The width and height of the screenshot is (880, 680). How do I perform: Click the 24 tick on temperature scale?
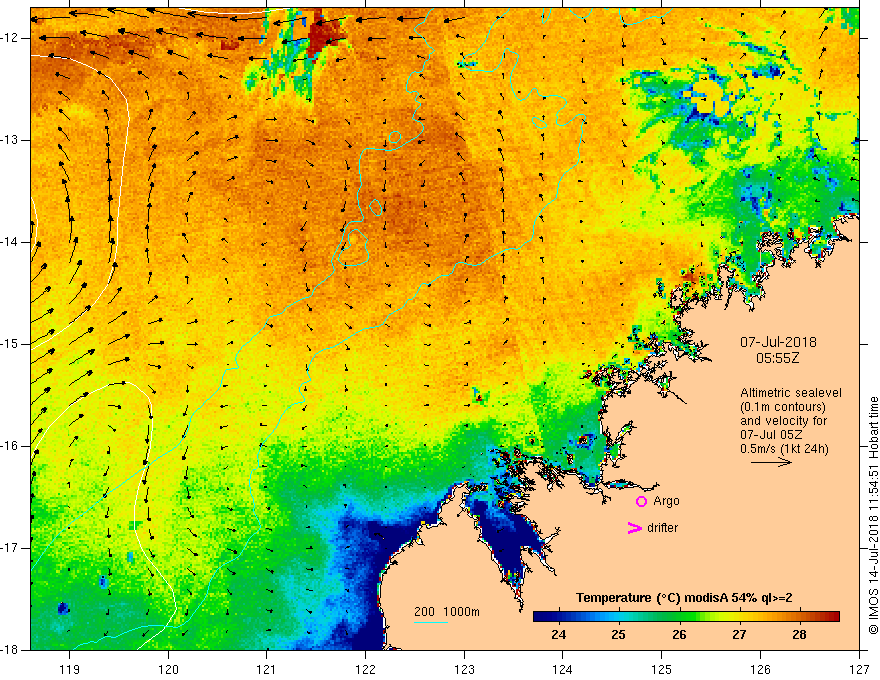click(558, 635)
